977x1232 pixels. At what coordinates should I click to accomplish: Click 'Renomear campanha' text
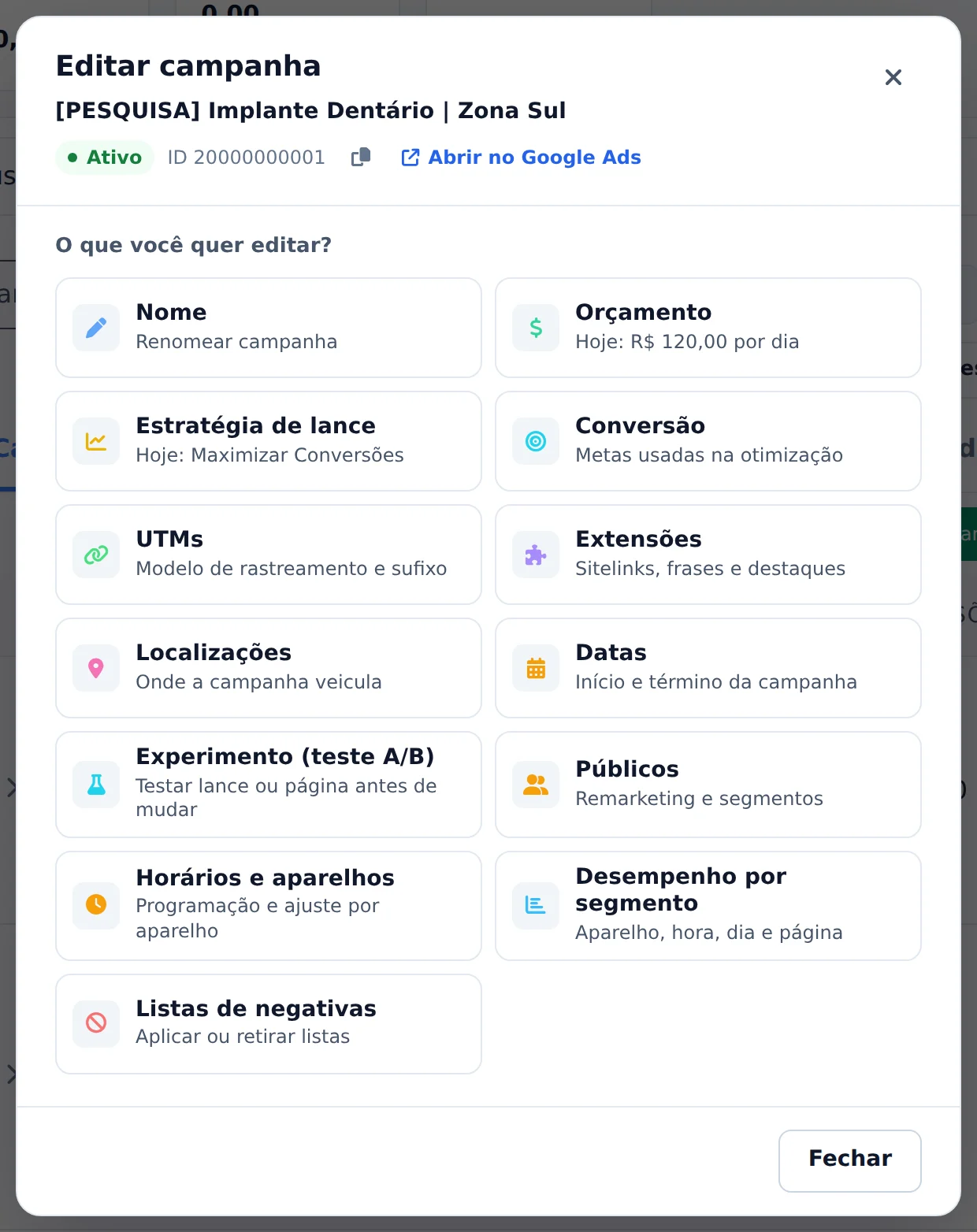click(x=236, y=342)
